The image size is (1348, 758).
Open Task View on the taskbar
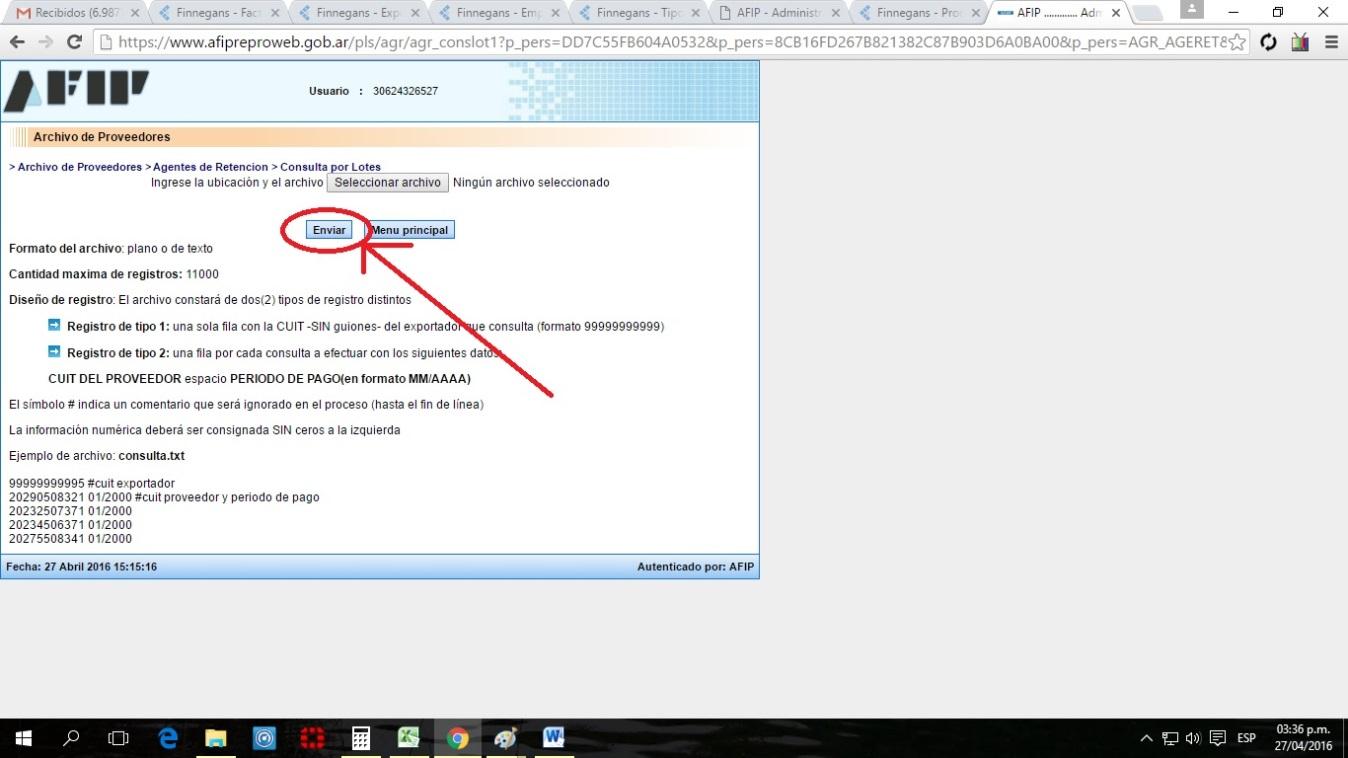(x=119, y=738)
